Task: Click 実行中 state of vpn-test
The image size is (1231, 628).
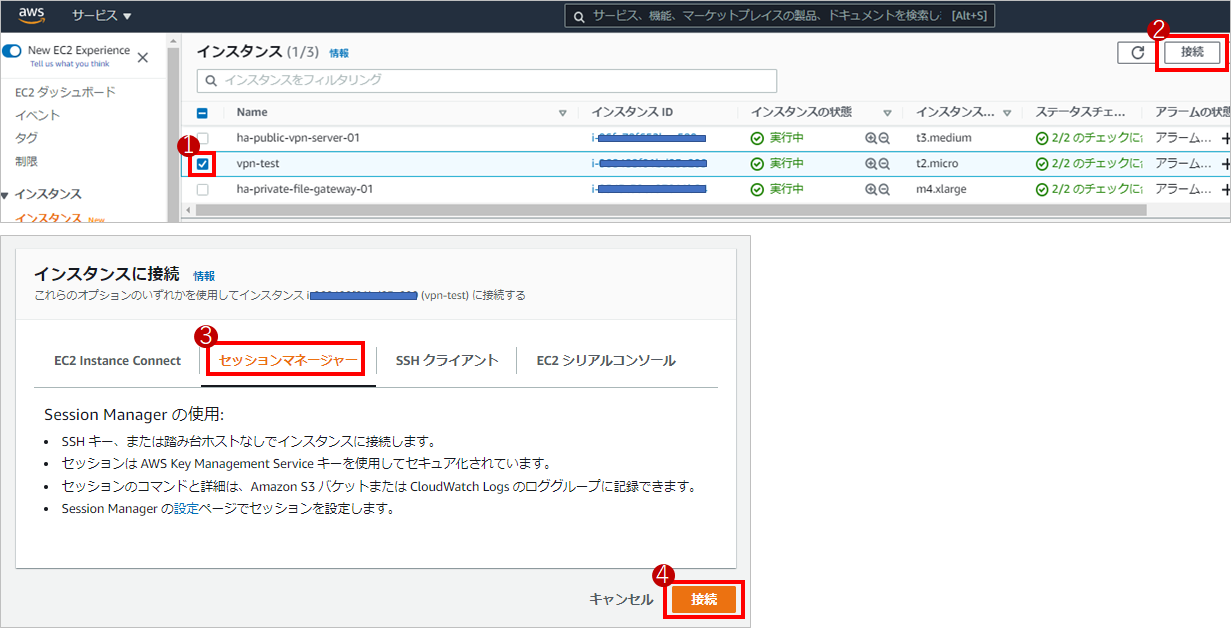Action: (x=777, y=163)
